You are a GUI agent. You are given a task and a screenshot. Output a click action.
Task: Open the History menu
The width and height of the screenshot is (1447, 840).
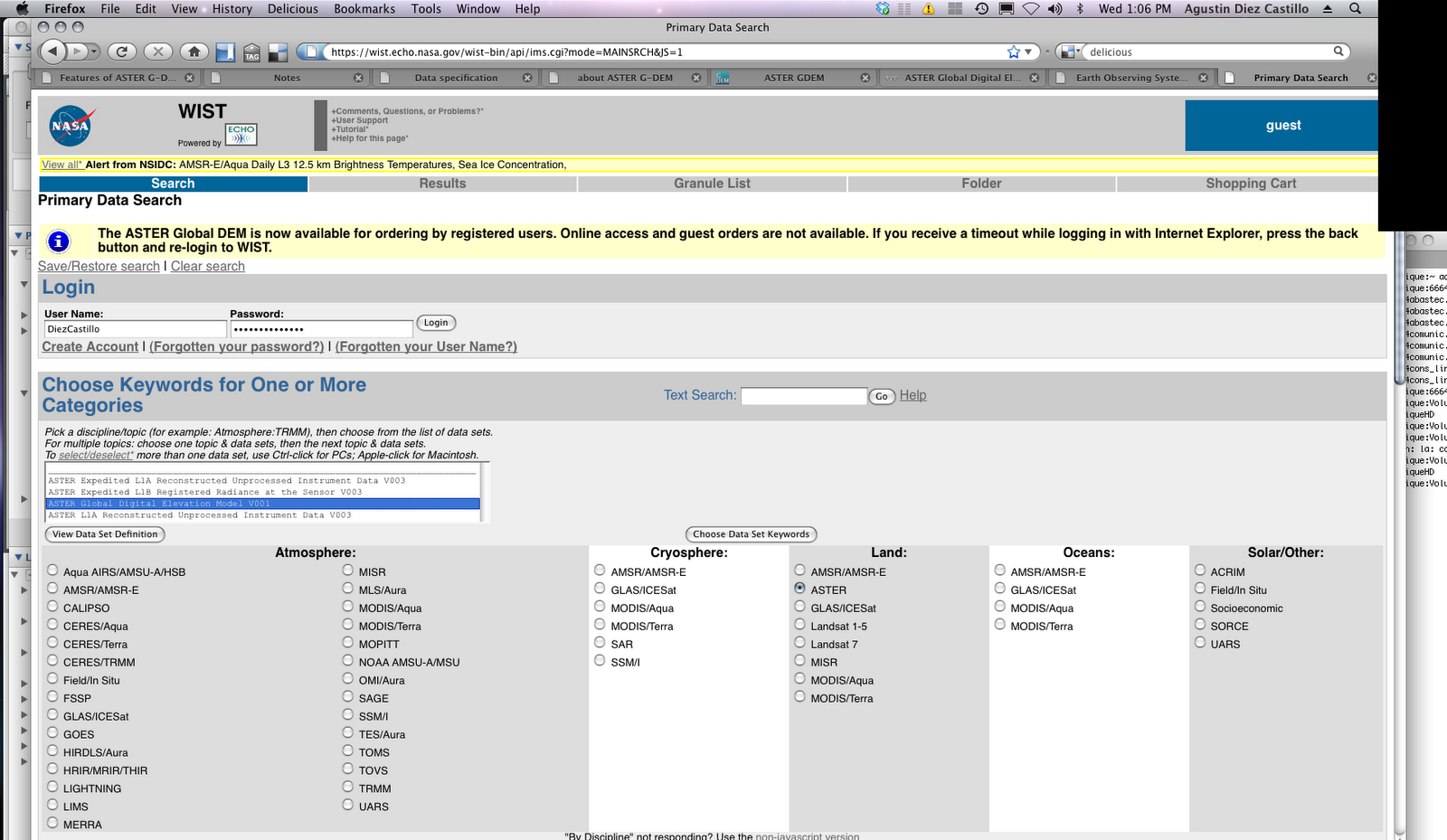(x=232, y=8)
